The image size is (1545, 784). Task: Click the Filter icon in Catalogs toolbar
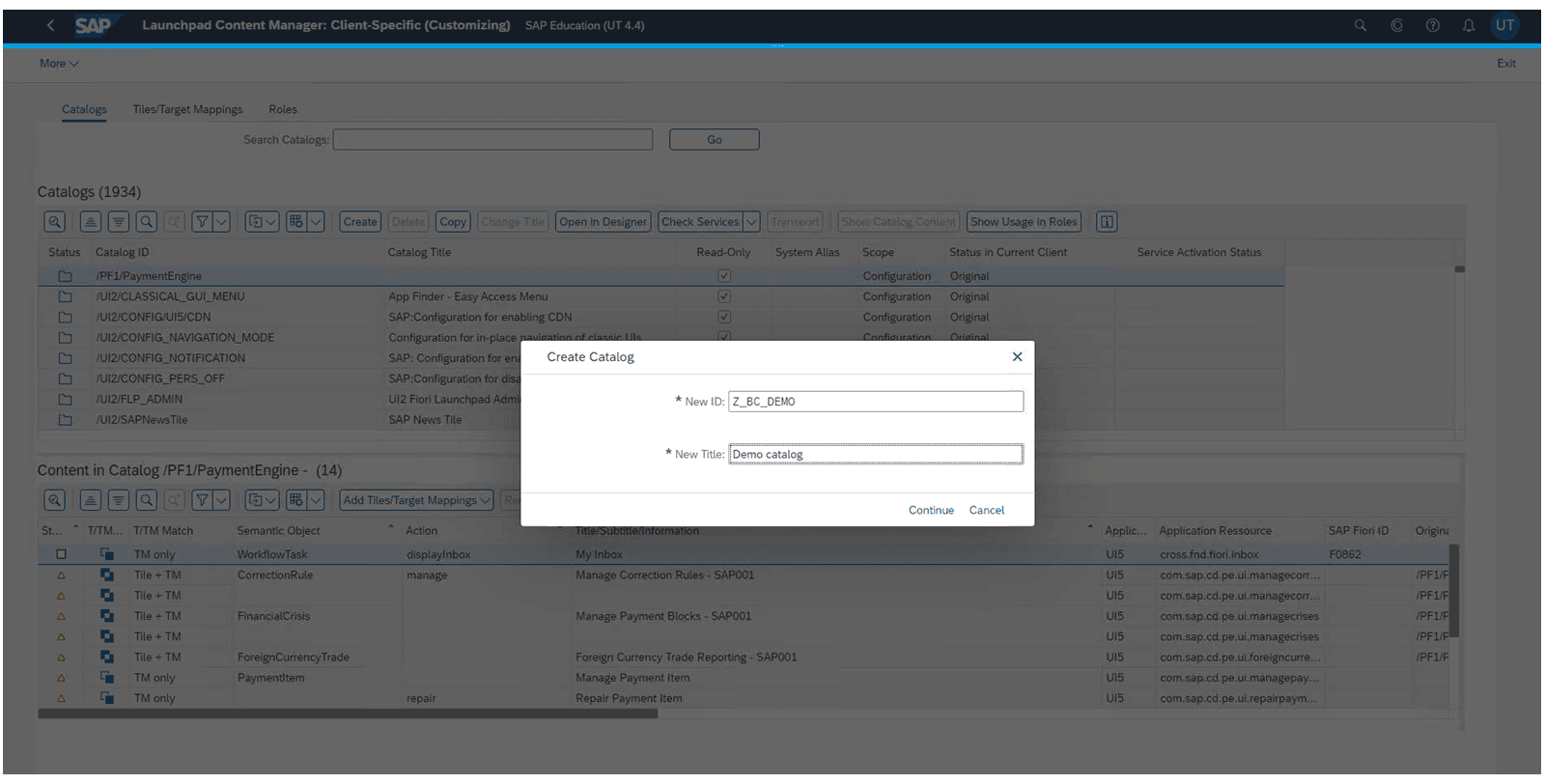[202, 222]
